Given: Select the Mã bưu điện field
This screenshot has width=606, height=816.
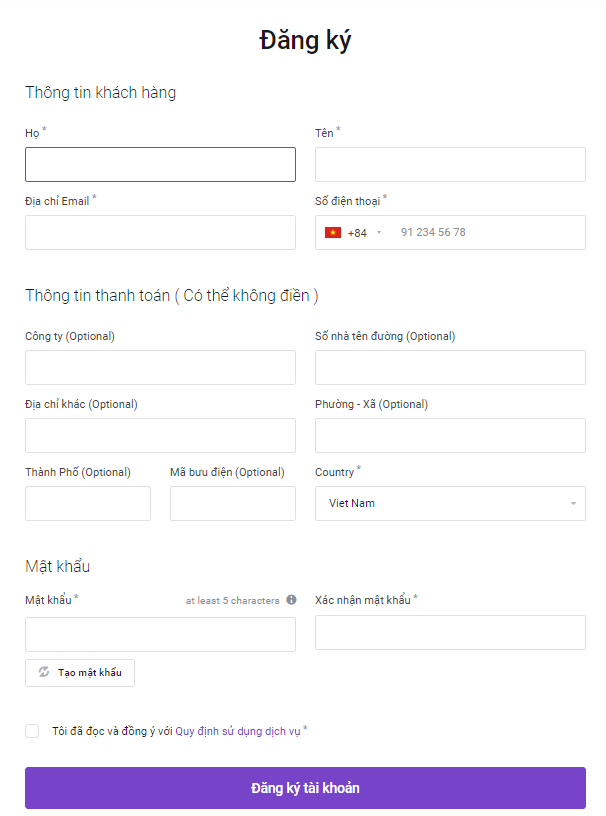Looking at the screenshot, I should point(233,503).
